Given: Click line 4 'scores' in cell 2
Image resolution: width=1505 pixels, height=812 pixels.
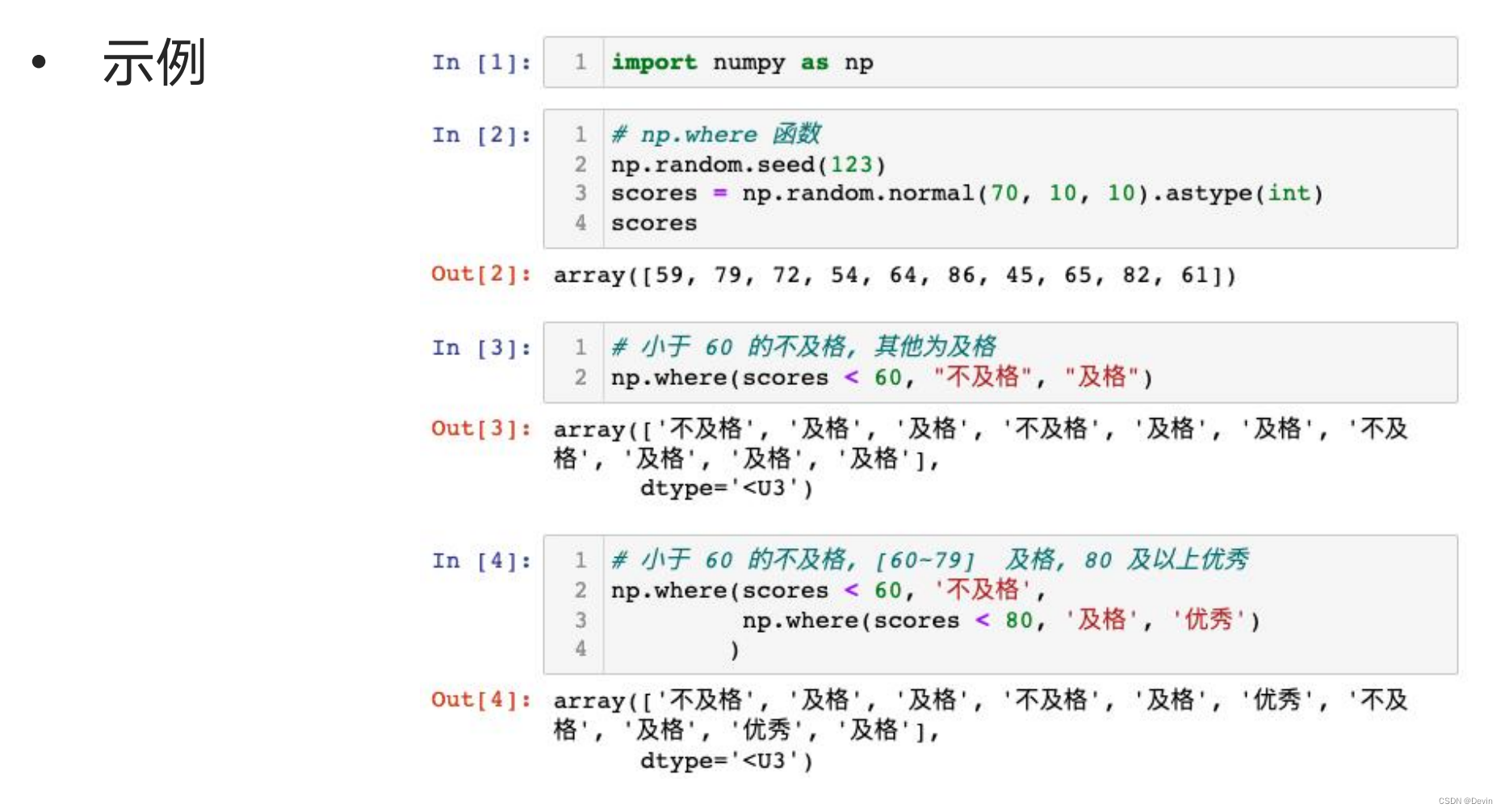Looking at the screenshot, I should pyautogui.click(x=654, y=224).
